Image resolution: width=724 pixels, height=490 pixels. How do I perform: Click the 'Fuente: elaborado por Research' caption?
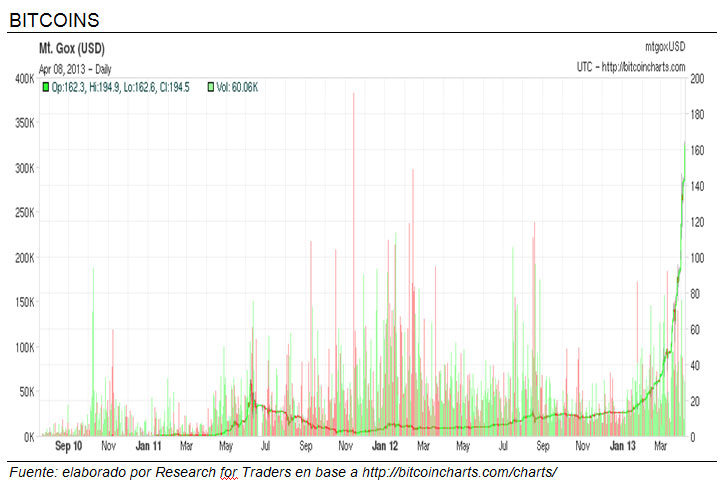[x=112, y=472]
